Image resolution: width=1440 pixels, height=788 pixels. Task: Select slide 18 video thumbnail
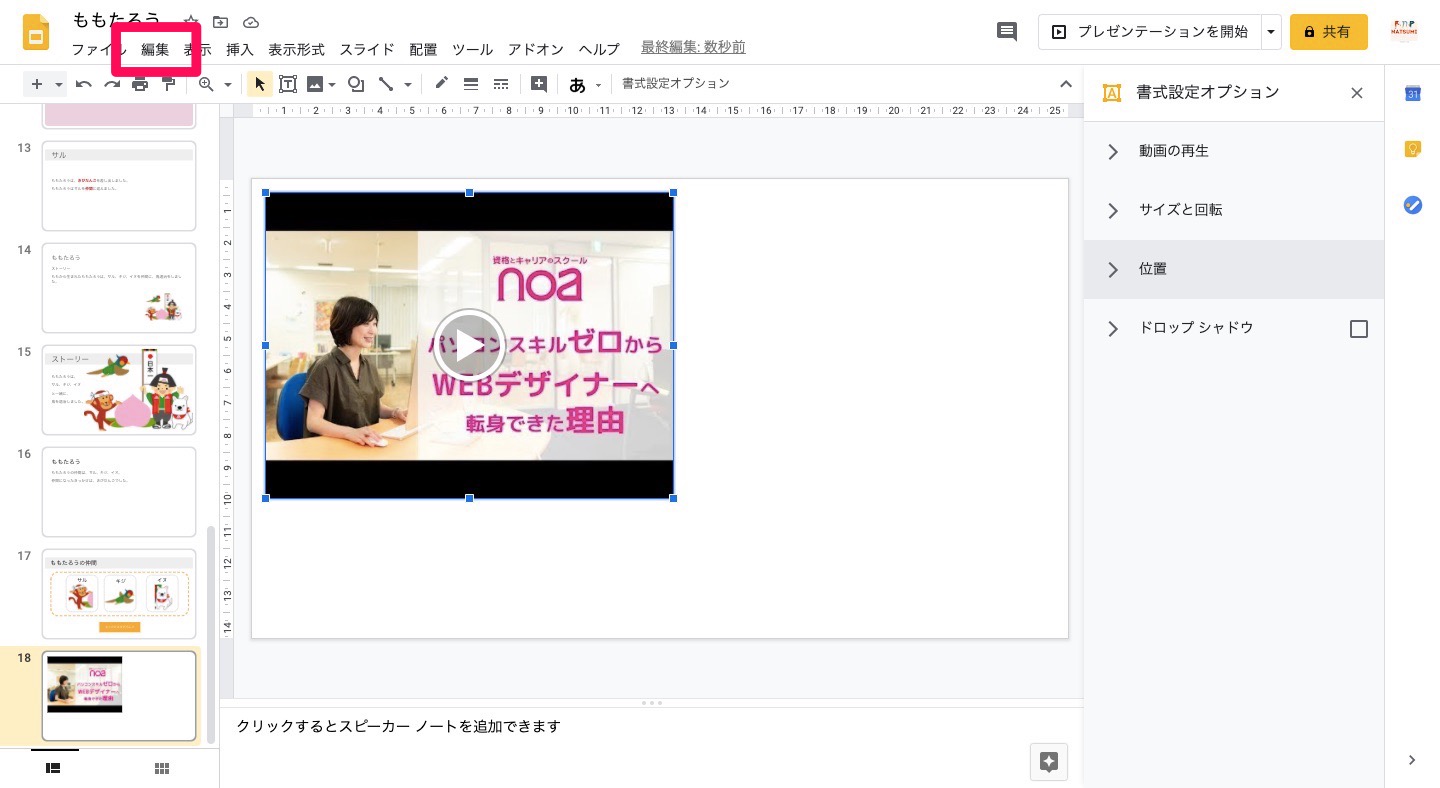coord(119,696)
